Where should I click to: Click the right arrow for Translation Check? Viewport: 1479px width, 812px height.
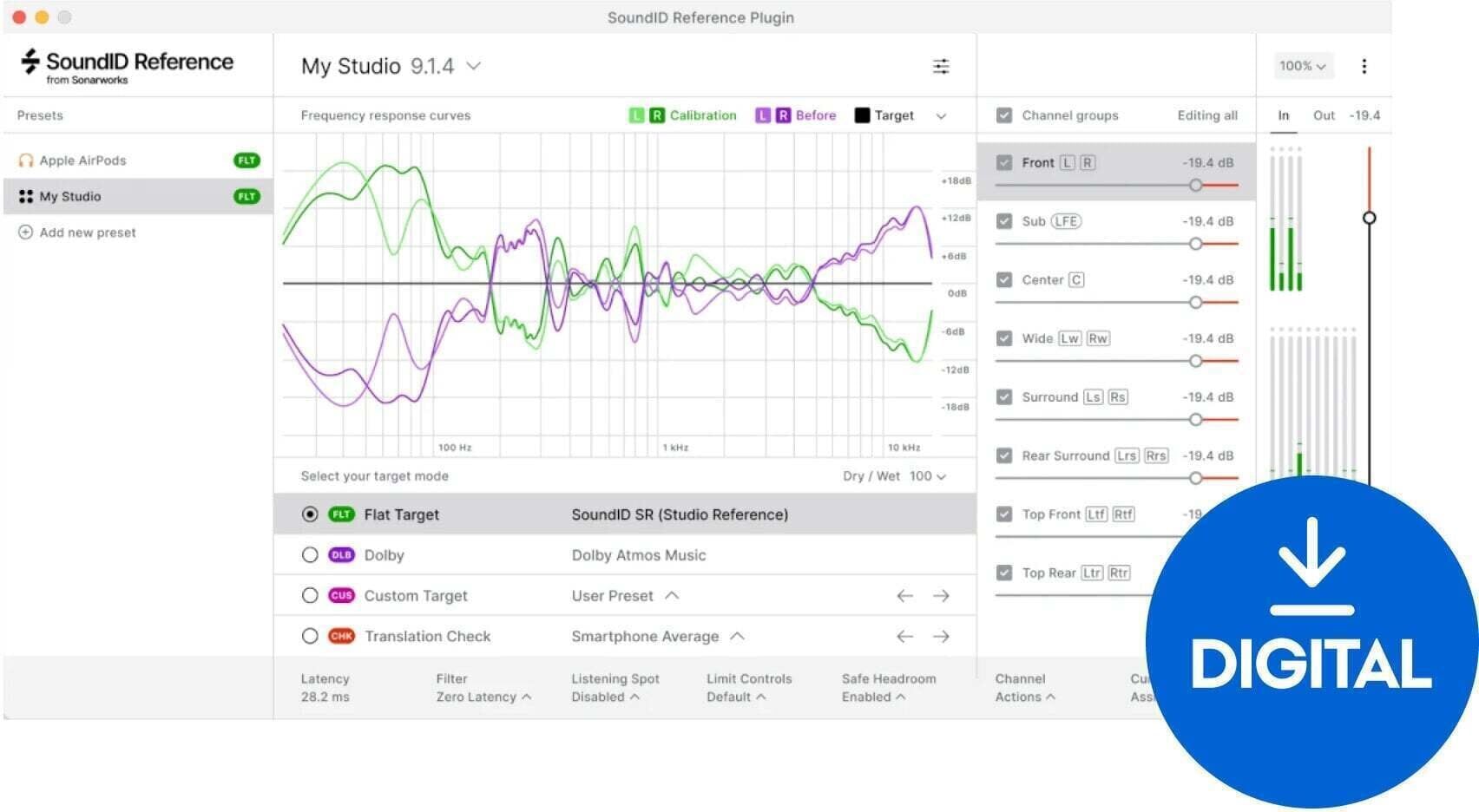941,637
